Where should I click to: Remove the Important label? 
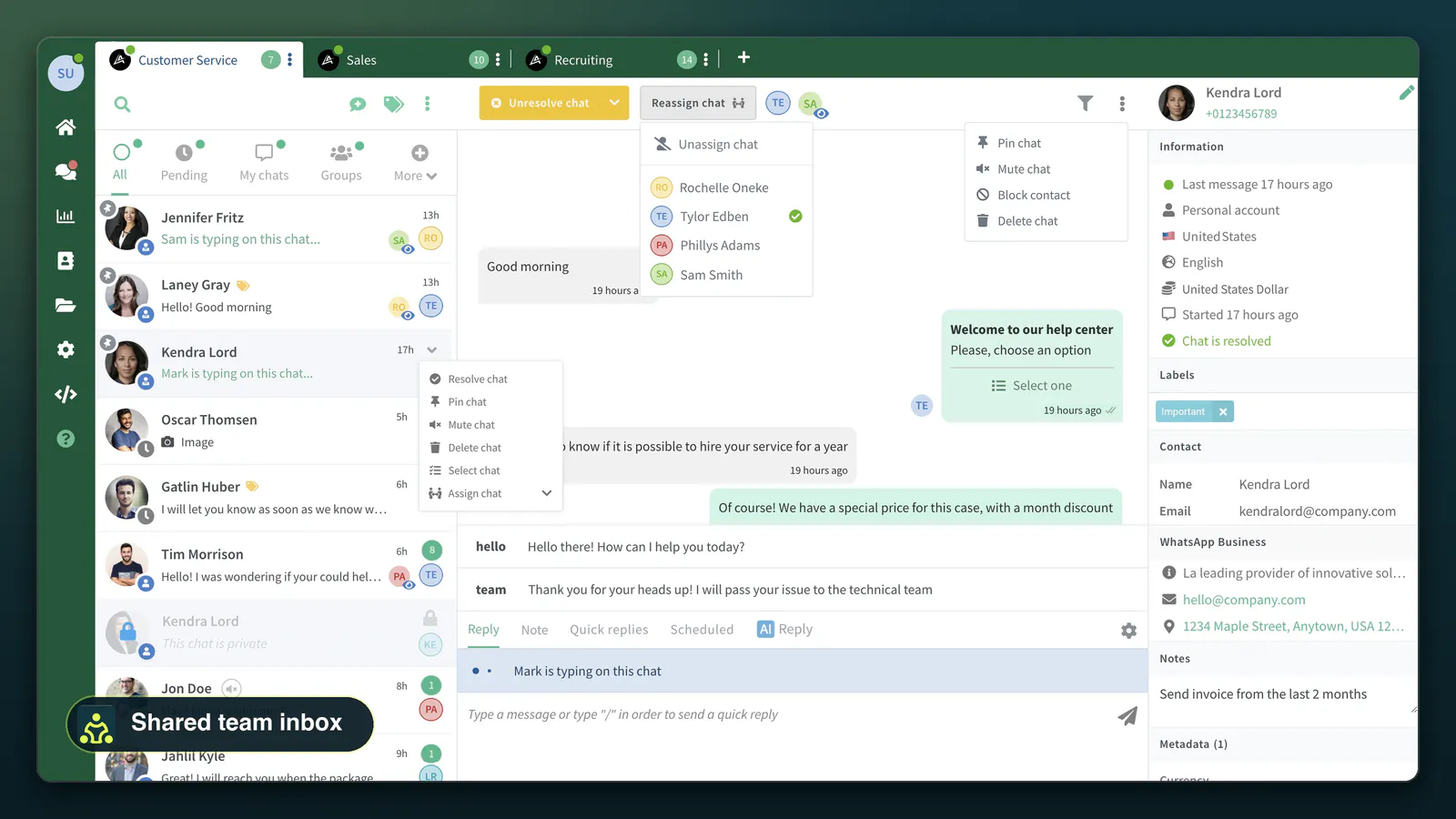coord(1223,411)
